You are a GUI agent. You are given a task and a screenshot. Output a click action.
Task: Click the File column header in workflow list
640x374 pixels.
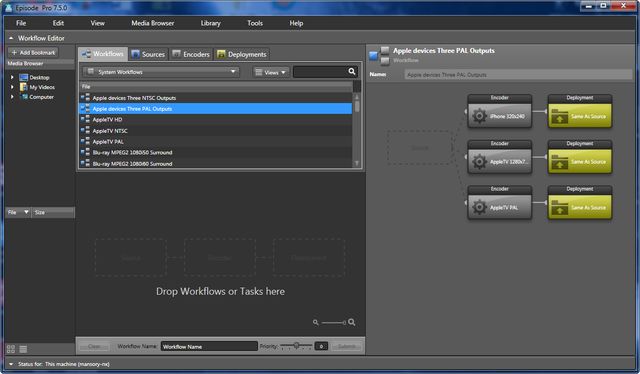(216, 87)
